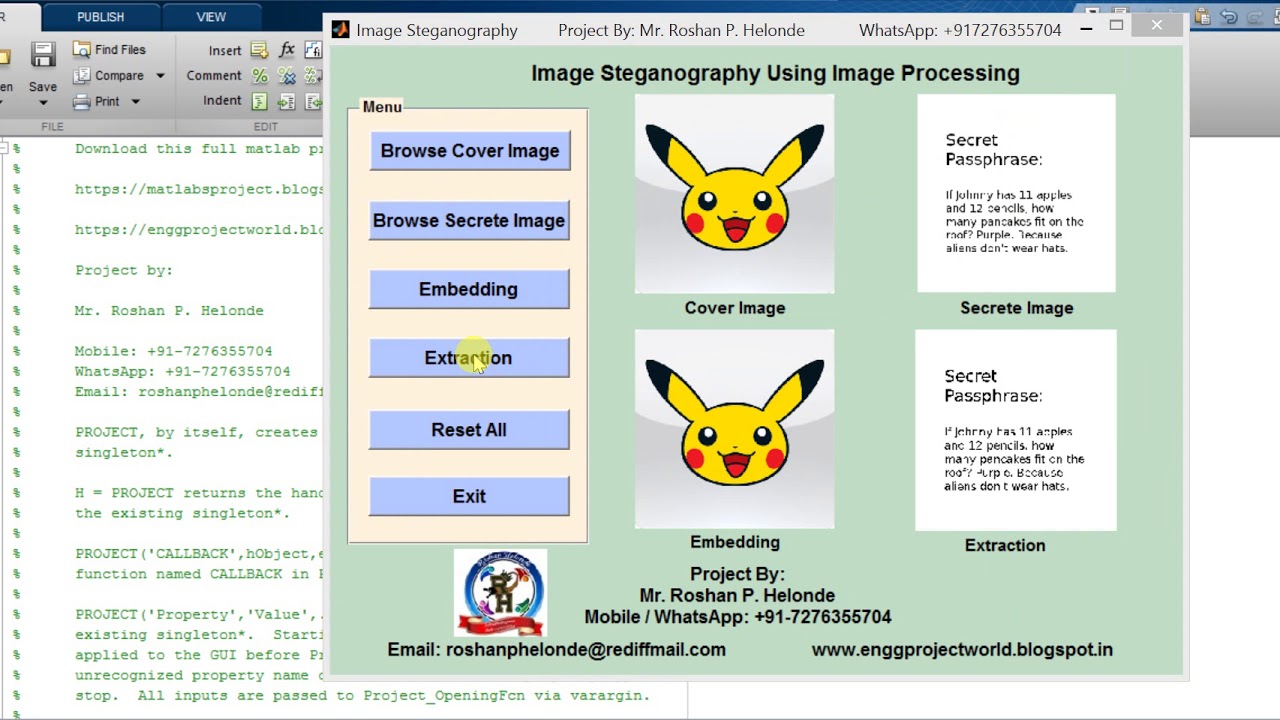1280x720 pixels.
Task: Click the Increase Indent icon
Action: 287,102
